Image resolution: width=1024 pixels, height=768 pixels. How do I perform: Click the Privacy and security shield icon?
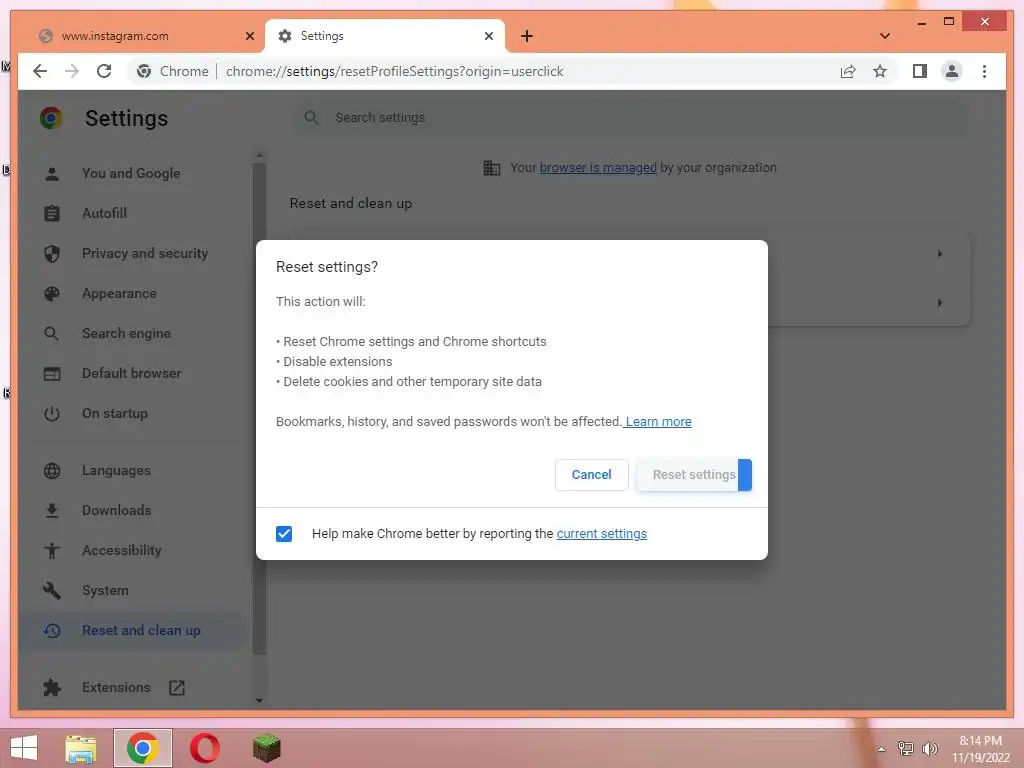click(52, 253)
